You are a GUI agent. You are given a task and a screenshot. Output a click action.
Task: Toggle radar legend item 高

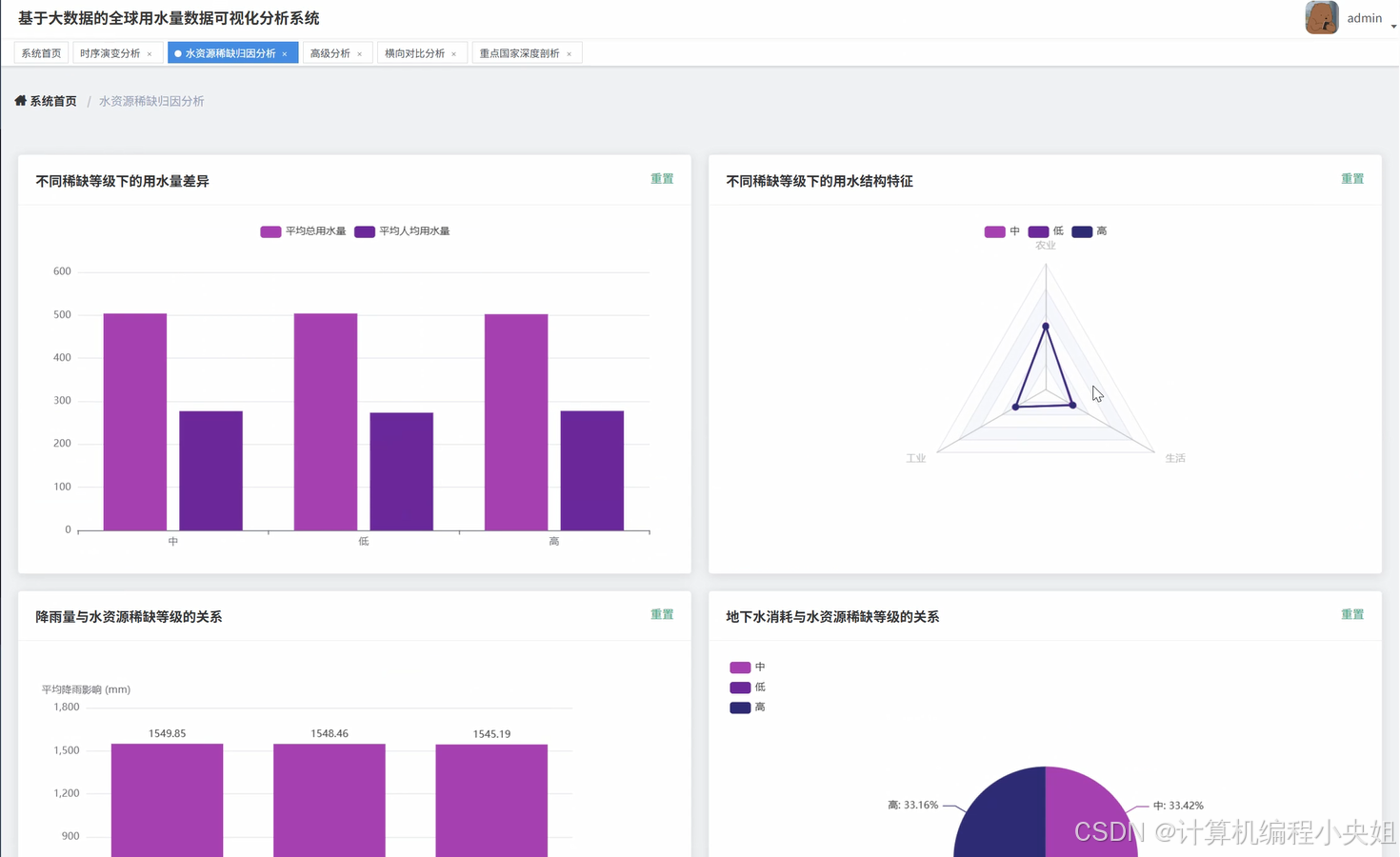click(1090, 231)
